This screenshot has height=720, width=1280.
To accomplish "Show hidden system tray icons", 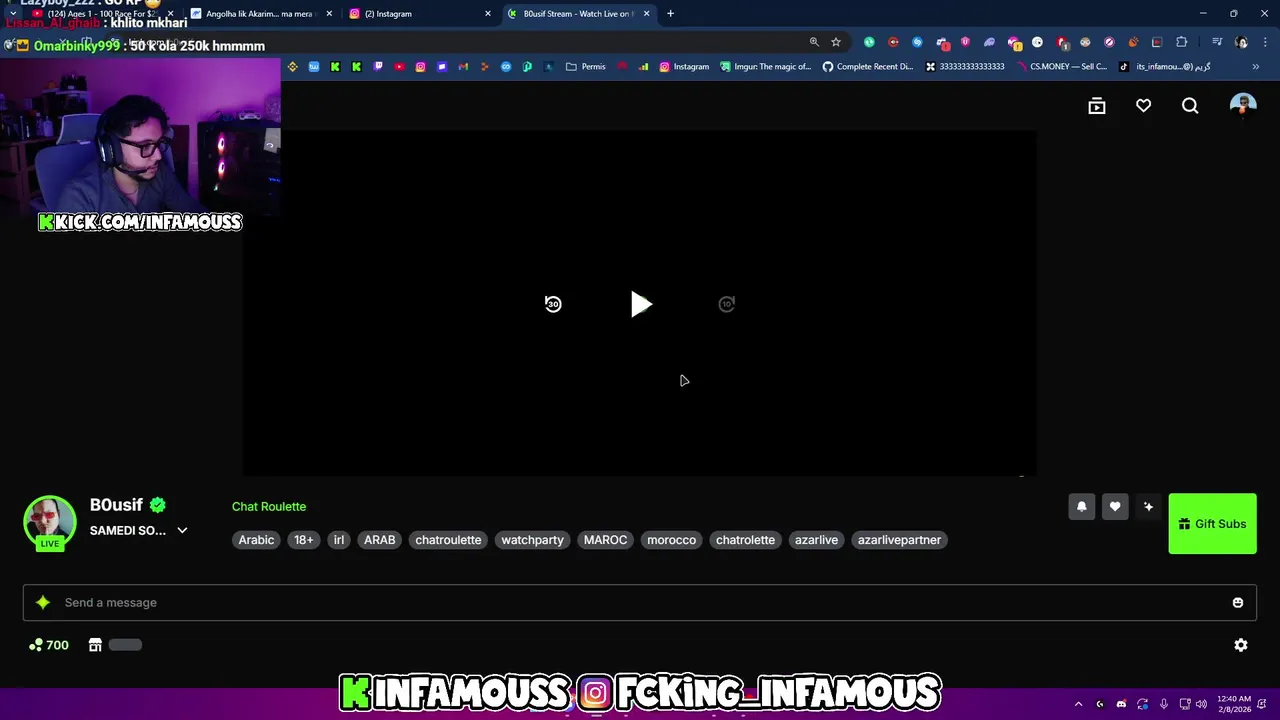I will [x=1078, y=704].
